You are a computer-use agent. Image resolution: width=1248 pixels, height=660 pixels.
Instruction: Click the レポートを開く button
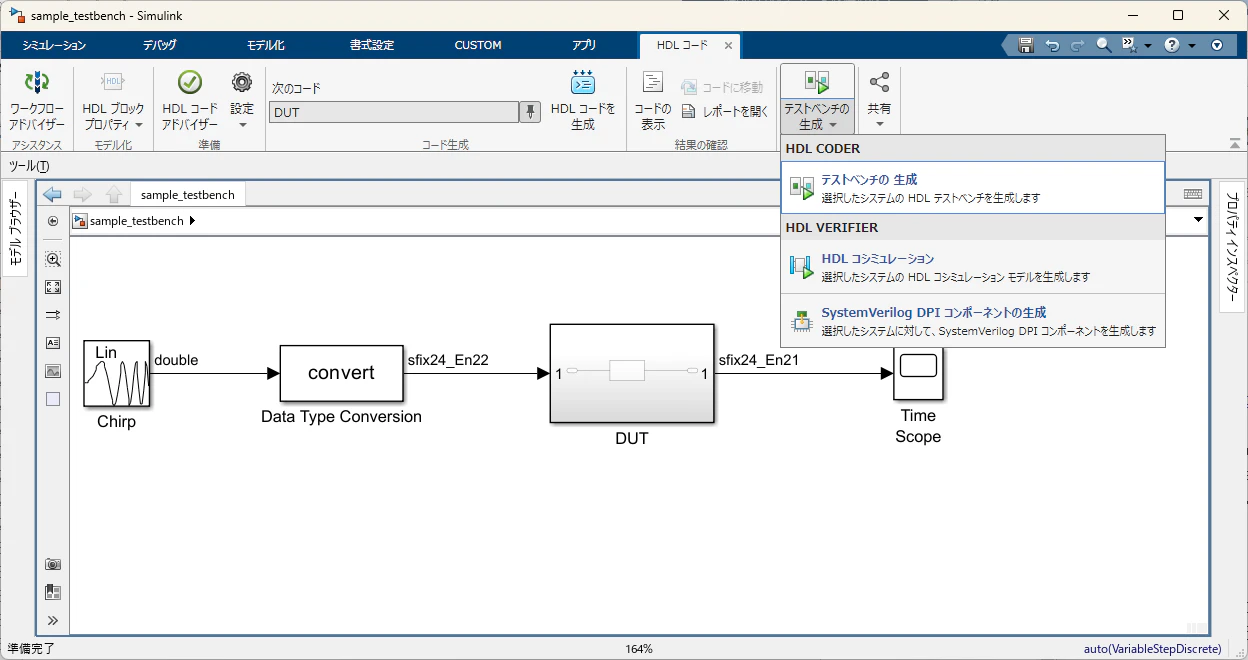(x=724, y=112)
